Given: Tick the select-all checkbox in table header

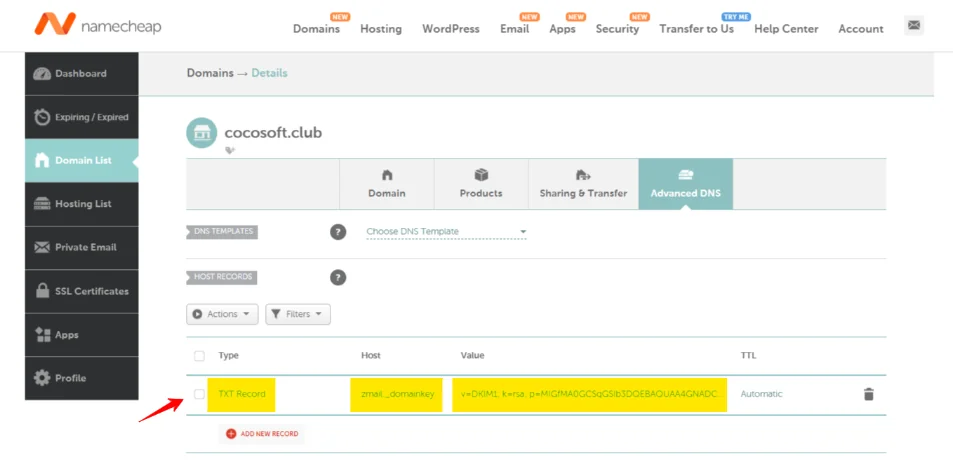Looking at the screenshot, I should tap(199, 356).
